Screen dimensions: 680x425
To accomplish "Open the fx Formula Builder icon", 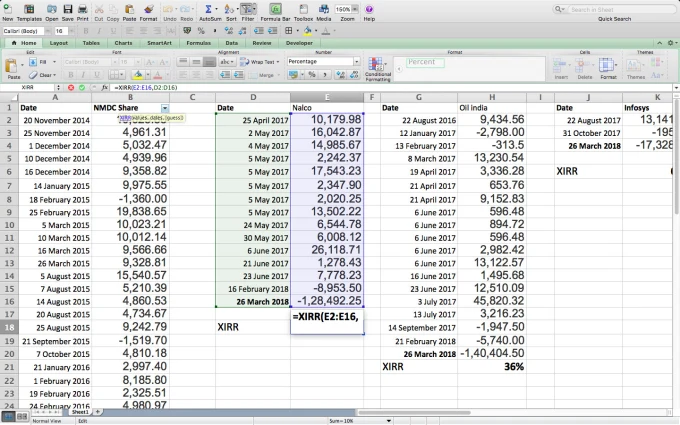I will click(105, 88).
